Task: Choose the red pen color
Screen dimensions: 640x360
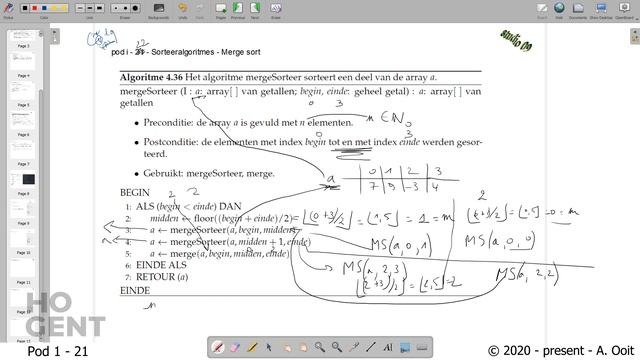Action: click(x=35, y=8)
